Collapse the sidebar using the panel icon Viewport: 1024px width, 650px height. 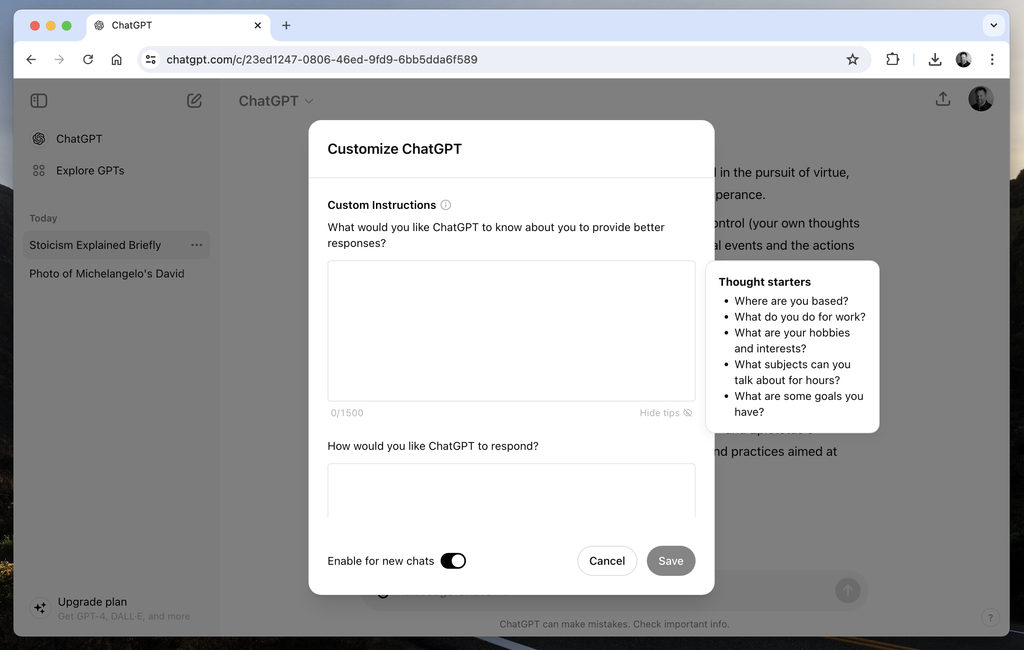[x=39, y=100]
